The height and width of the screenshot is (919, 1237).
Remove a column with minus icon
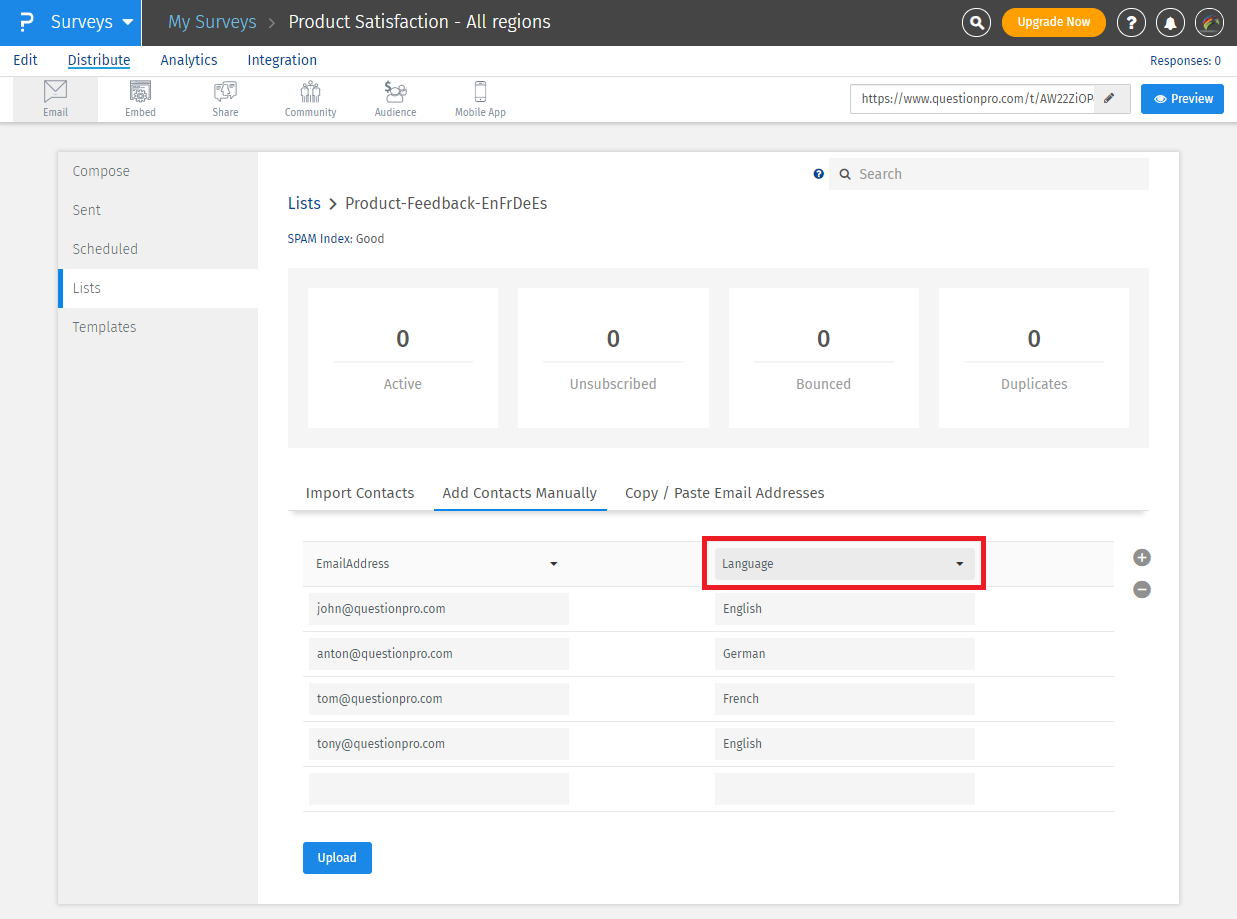1142,590
